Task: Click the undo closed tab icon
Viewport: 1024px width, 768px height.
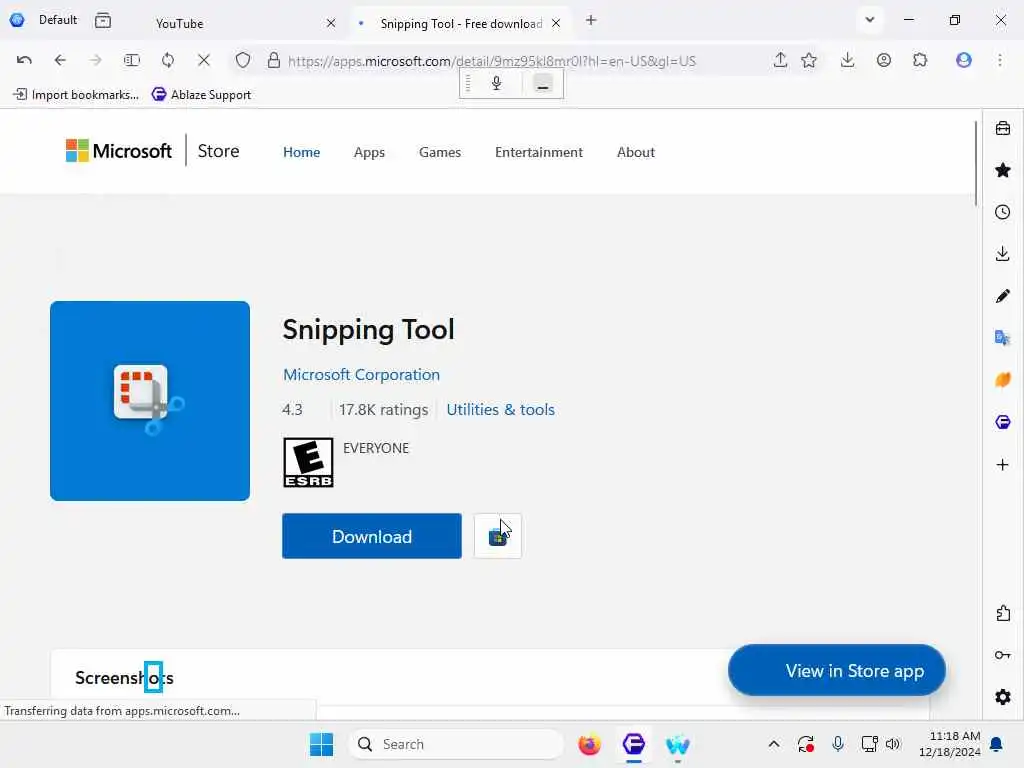Action: pos(24,60)
